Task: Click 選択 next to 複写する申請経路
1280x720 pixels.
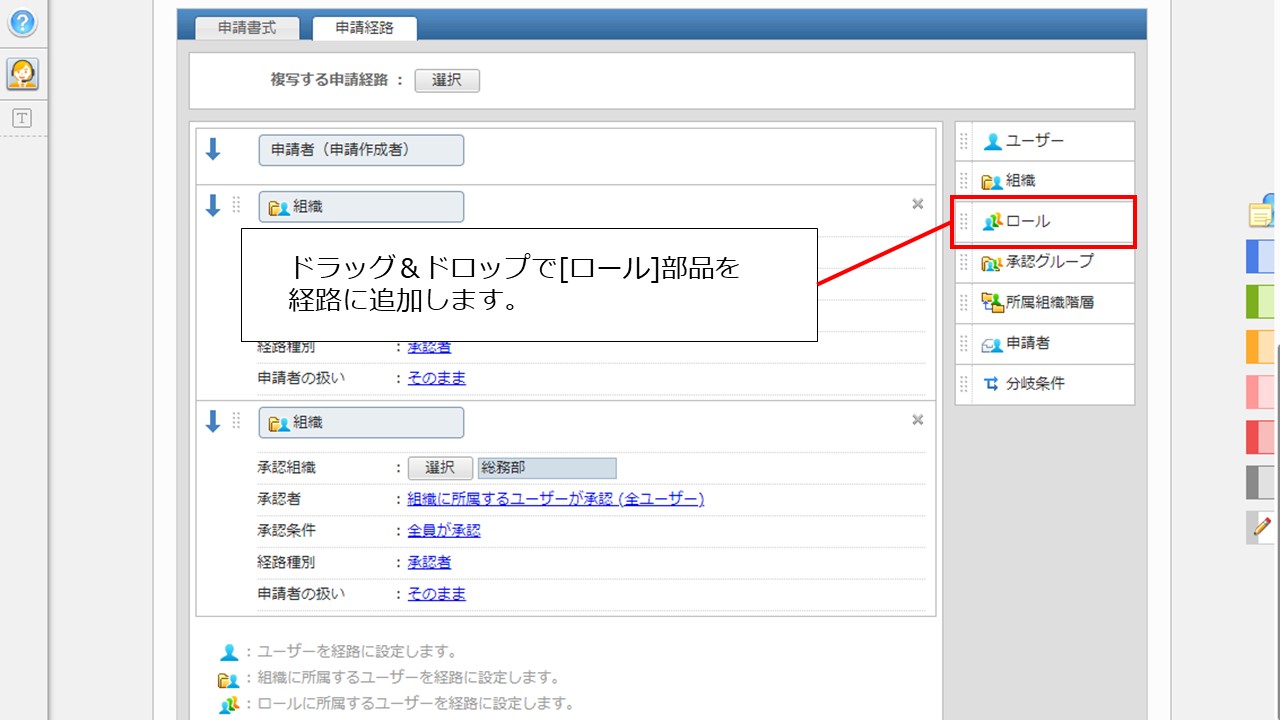Action: pyautogui.click(x=447, y=81)
